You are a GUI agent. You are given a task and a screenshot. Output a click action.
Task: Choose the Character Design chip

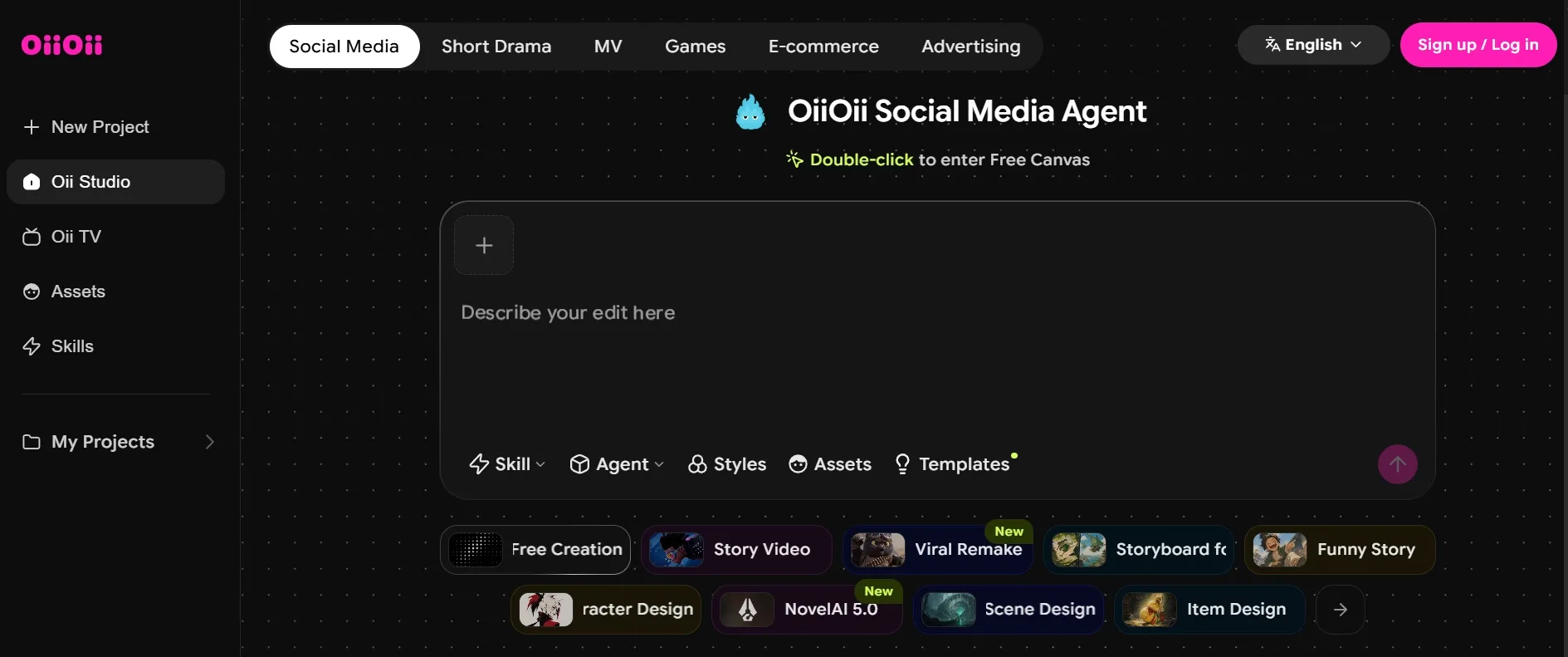[606, 610]
